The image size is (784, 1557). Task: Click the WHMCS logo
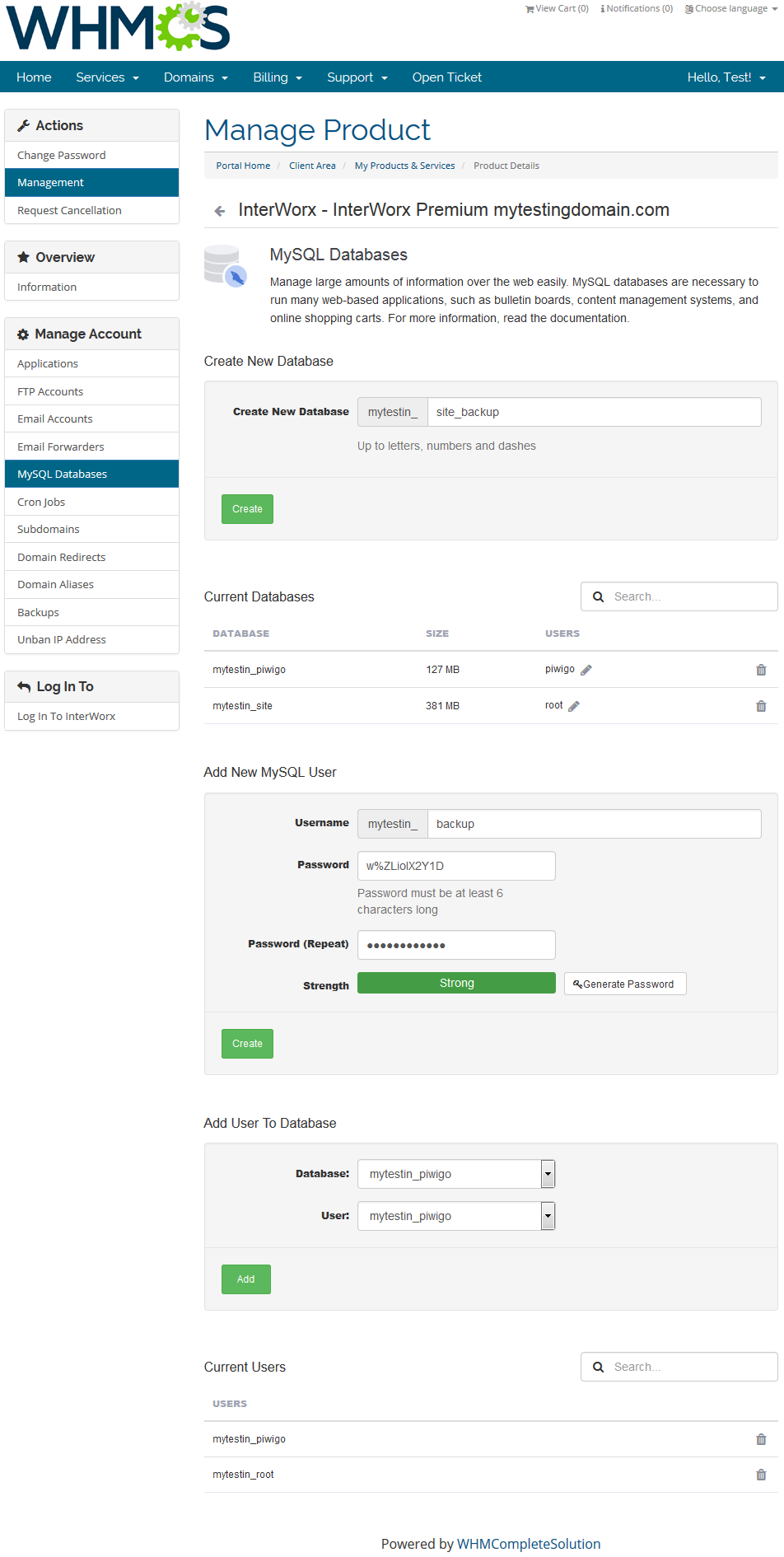[x=118, y=27]
